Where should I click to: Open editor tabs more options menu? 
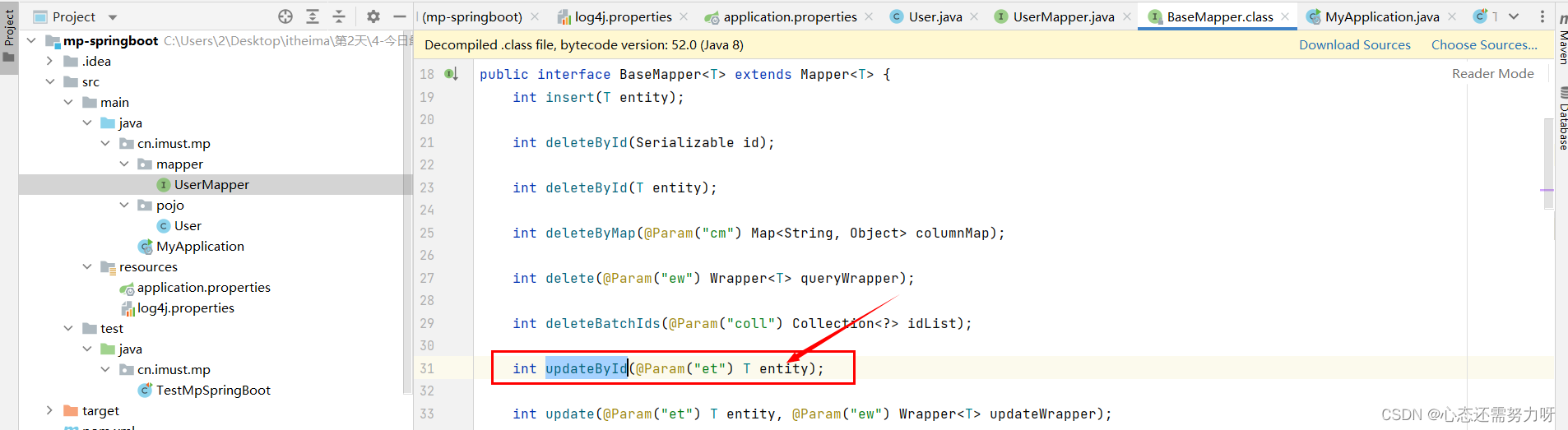[x=1542, y=16]
